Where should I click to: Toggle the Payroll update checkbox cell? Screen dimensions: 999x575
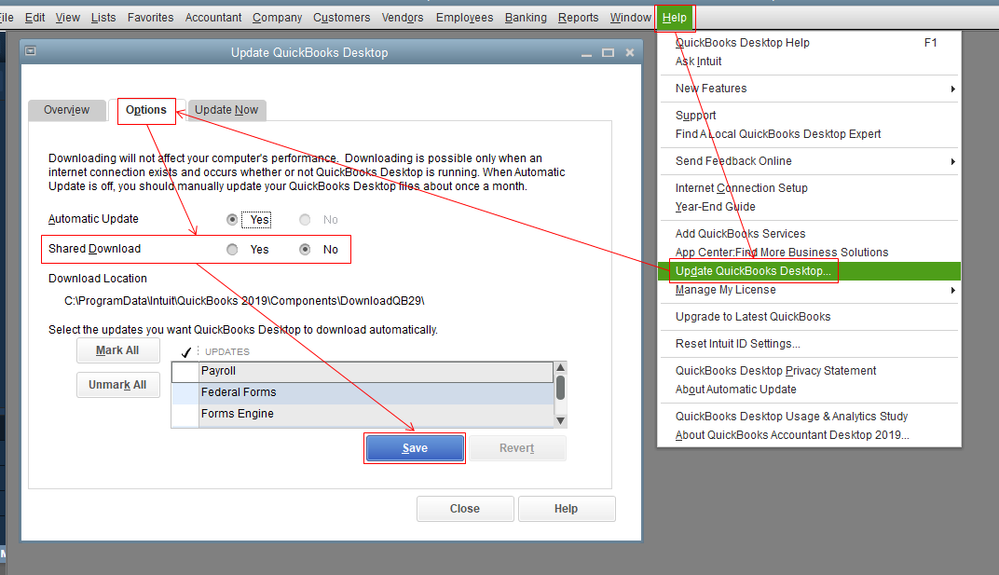click(x=185, y=371)
